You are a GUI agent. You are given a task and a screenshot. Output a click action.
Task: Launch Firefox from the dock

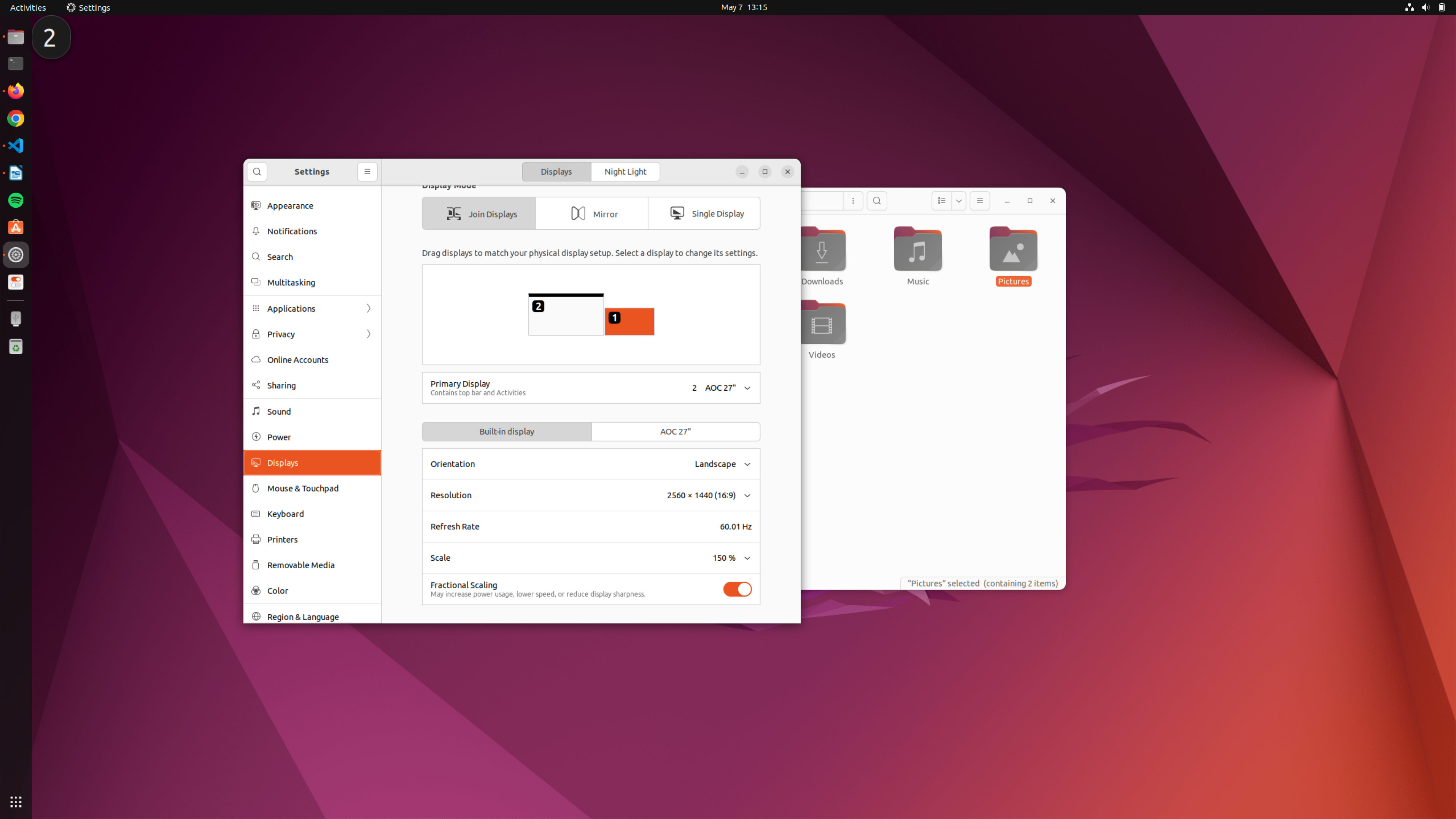click(16, 91)
